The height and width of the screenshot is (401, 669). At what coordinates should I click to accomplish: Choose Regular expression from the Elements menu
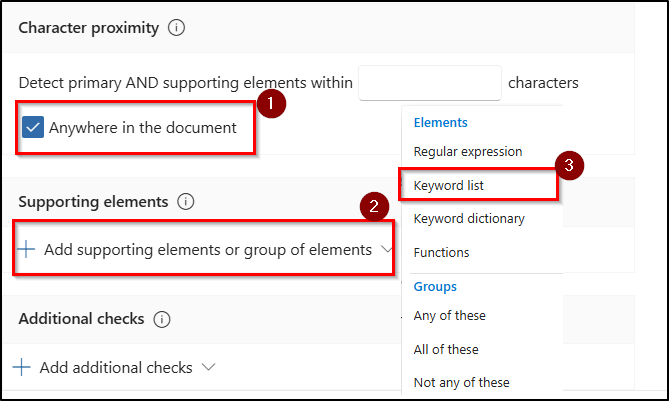click(467, 152)
